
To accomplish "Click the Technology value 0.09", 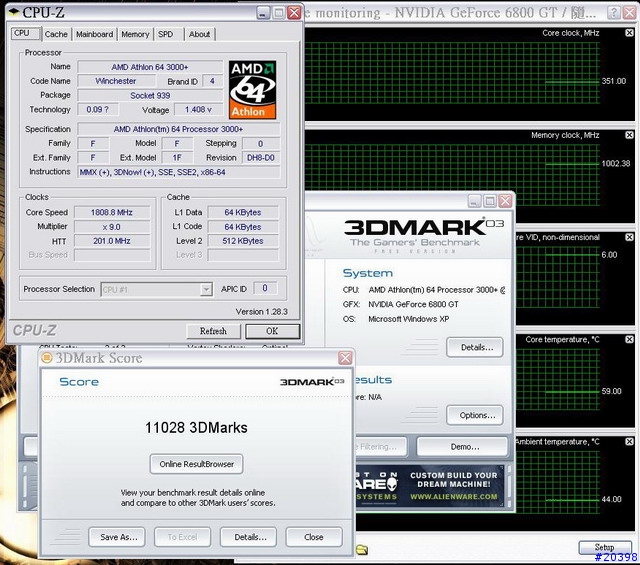I will 98,109.
